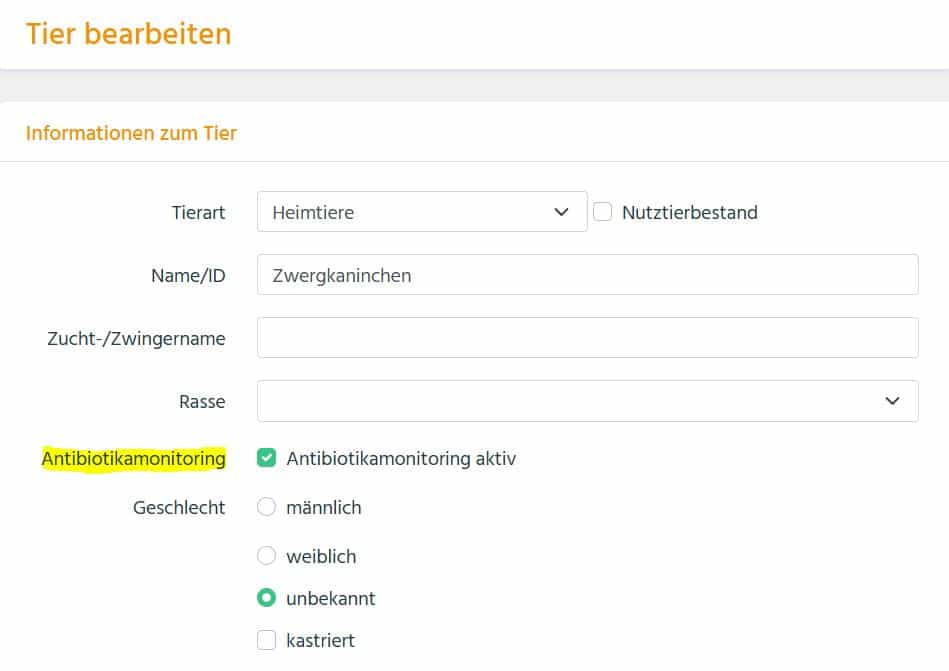This screenshot has width=949, height=671.
Task: Click into the Name/ID field containing Zwergkaninchen
Action: click(587, 275)
